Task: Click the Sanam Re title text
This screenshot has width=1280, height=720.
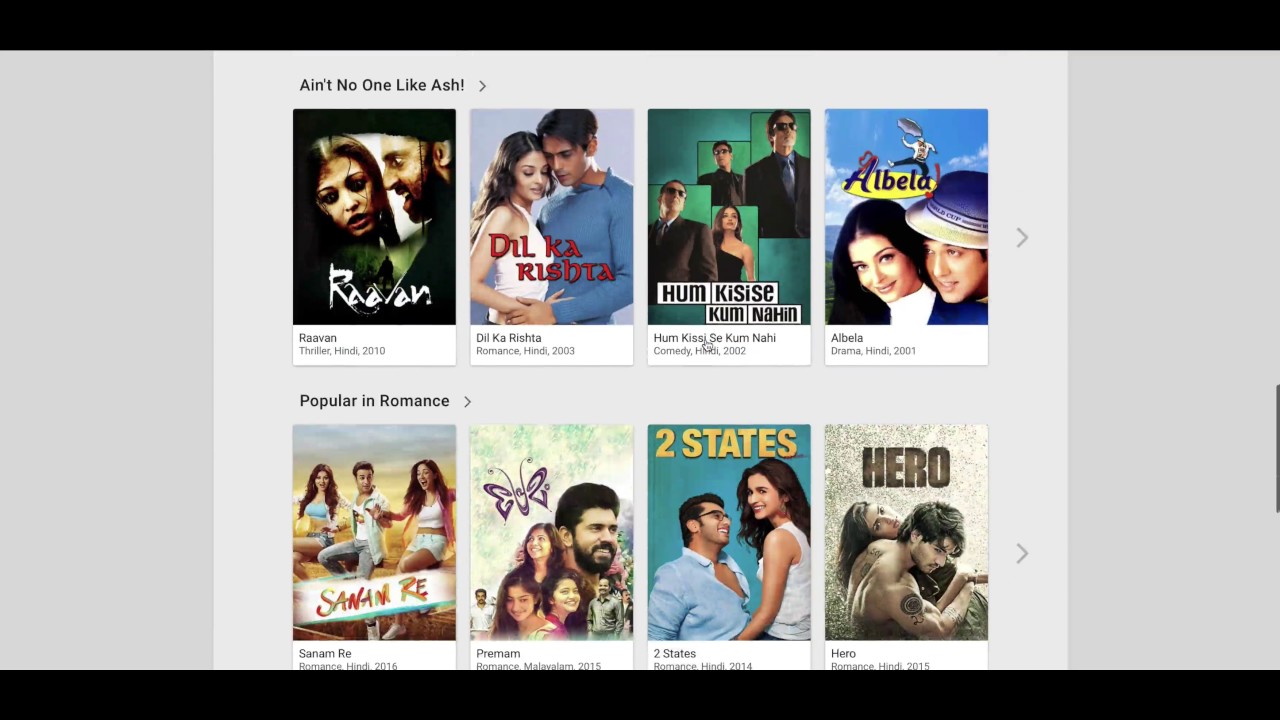Action: [x=325, y=654]
